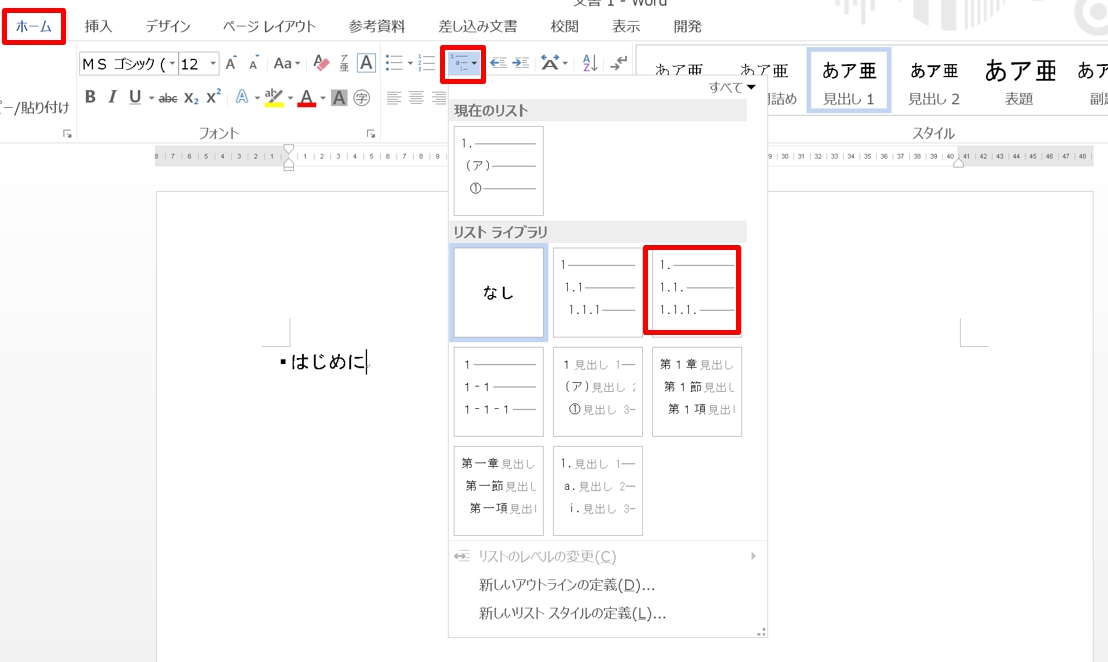Image resolution: width=1108 pixels, height=662 pixels.
Task: Open the font size dropdown
Action: tap(213, 64)
